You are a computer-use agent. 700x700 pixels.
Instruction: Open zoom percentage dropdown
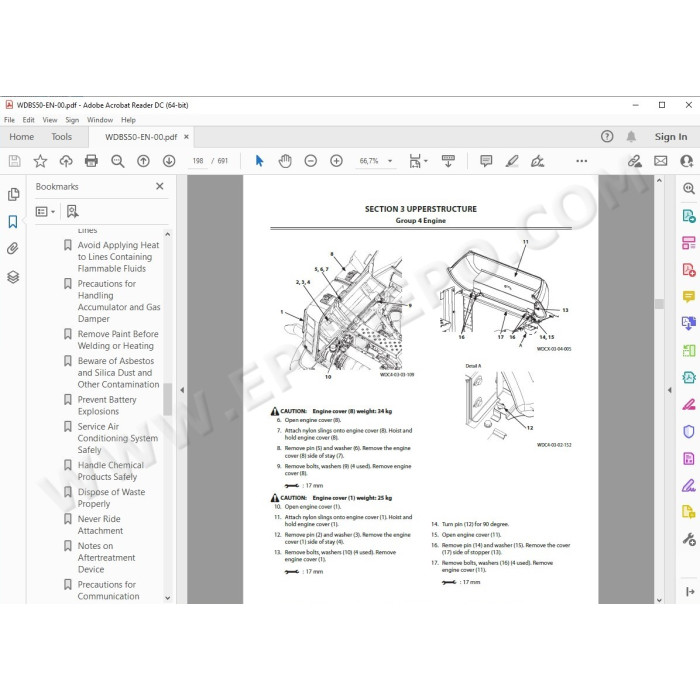pyautogui.click(x=390, y=161)
